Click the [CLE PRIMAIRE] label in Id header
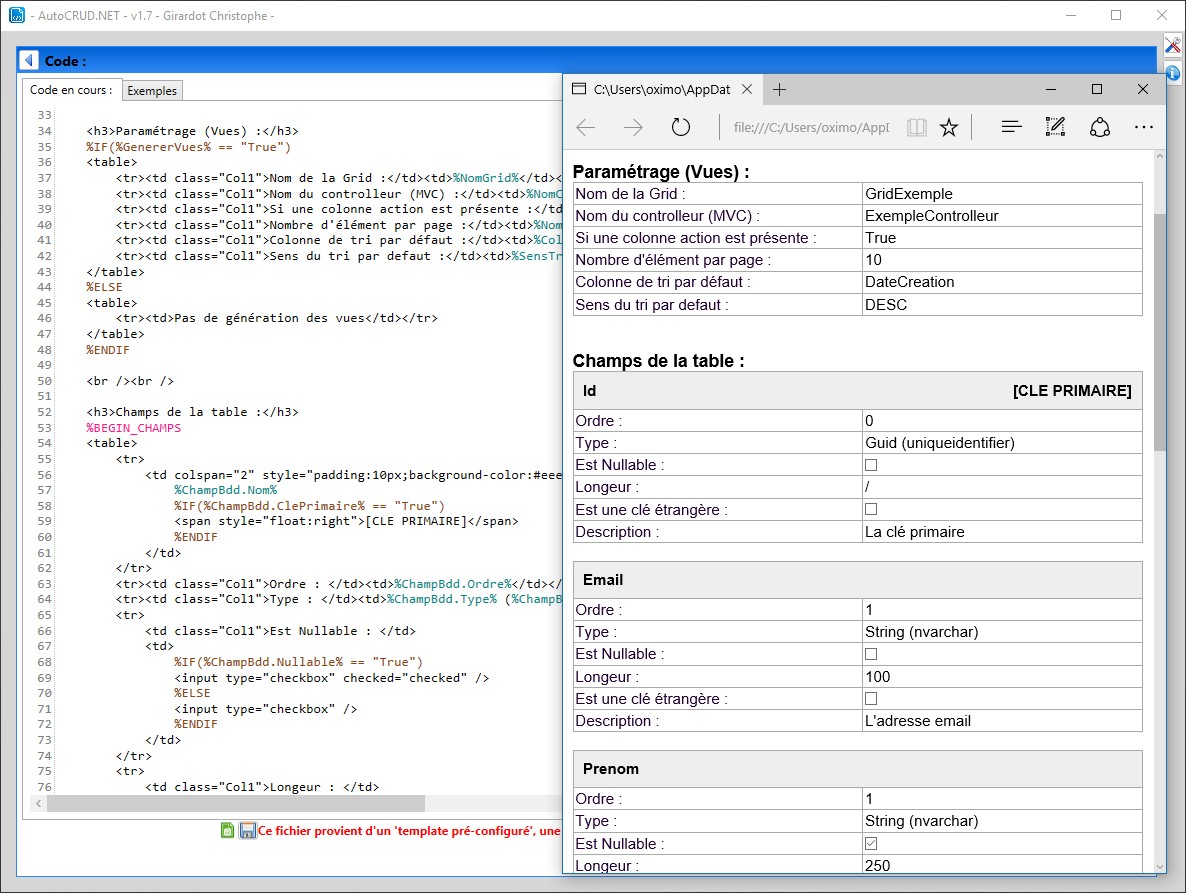This screenshot has height=893, width=1186. [x=1072, y=390]
